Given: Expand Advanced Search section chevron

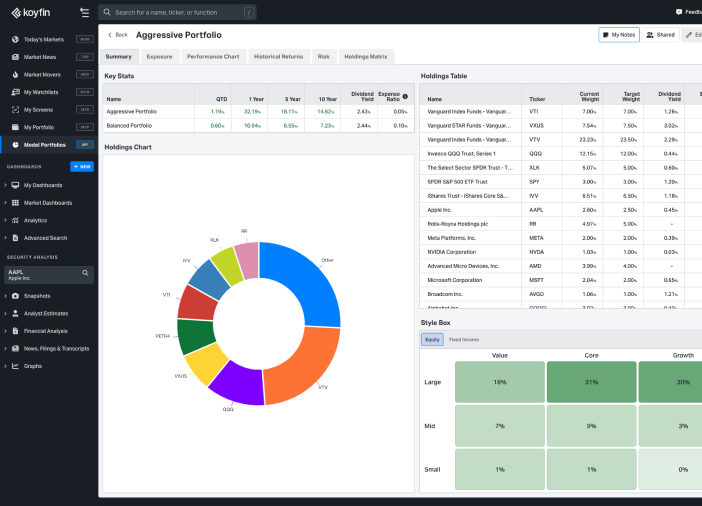Looking at the screenshot, I should tap(5, 238).
